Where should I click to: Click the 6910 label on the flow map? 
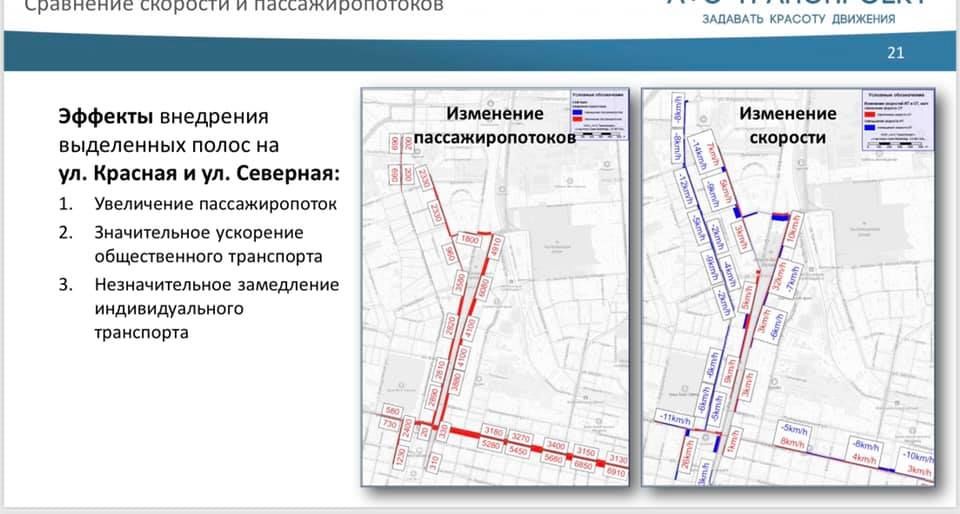(x=616, y=472)
